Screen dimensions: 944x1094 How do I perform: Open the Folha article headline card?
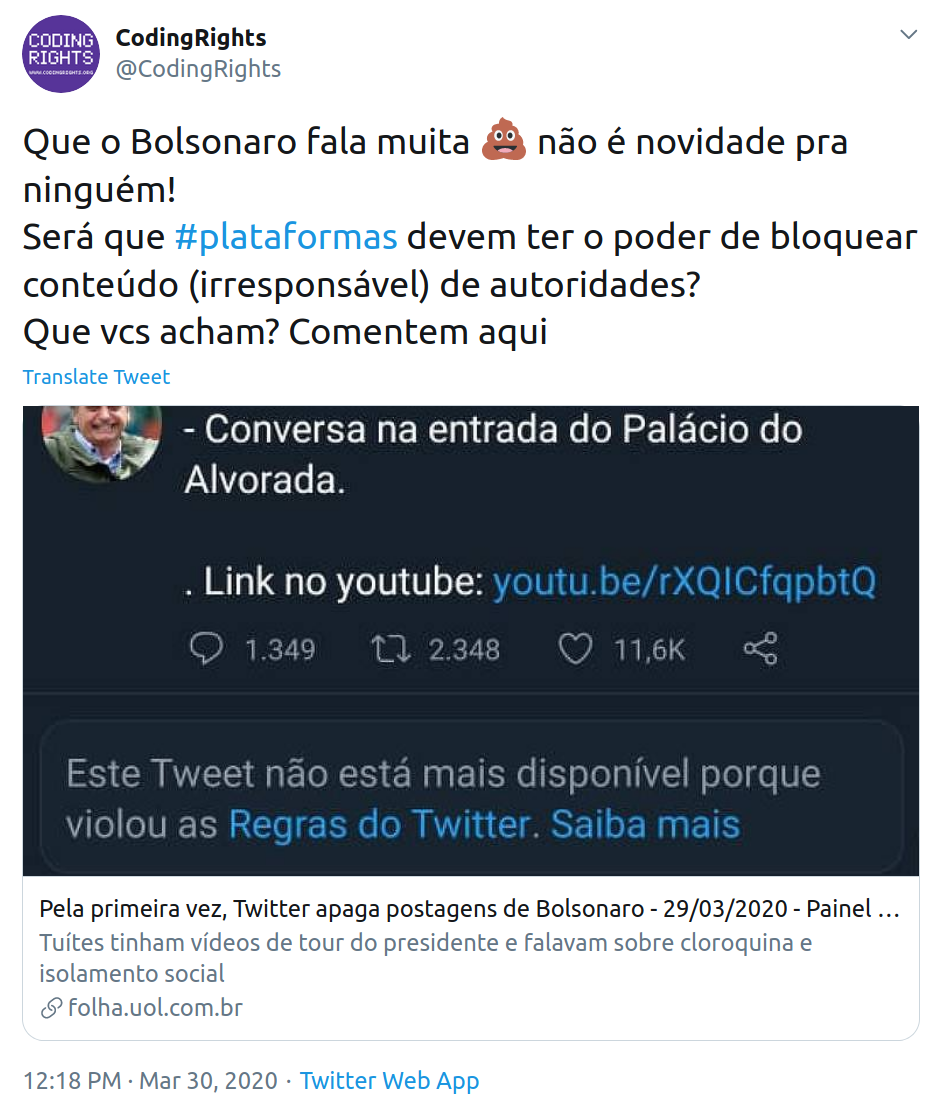click(x=471, y=958)
